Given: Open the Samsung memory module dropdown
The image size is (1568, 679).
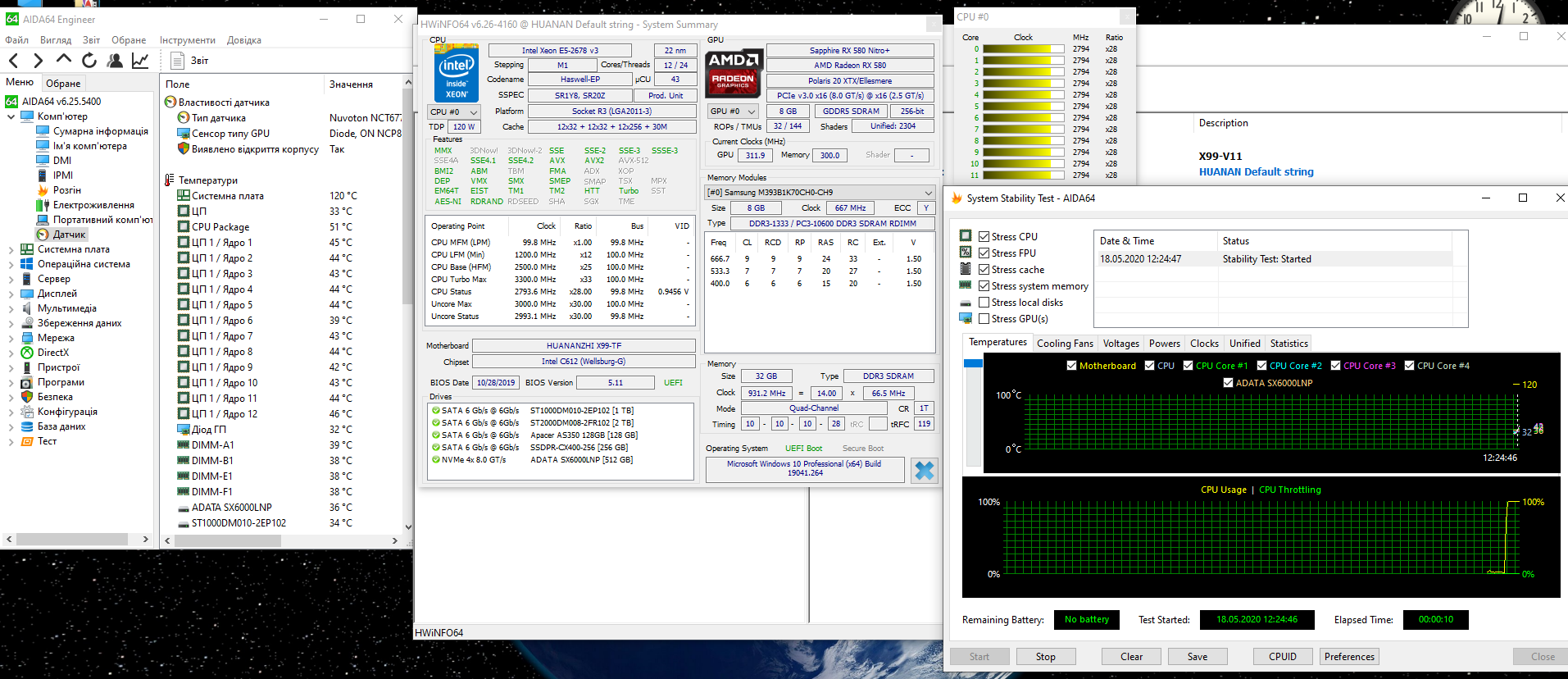Looking at the screenshot, I should pyautogui.click(x=820, y=192).
